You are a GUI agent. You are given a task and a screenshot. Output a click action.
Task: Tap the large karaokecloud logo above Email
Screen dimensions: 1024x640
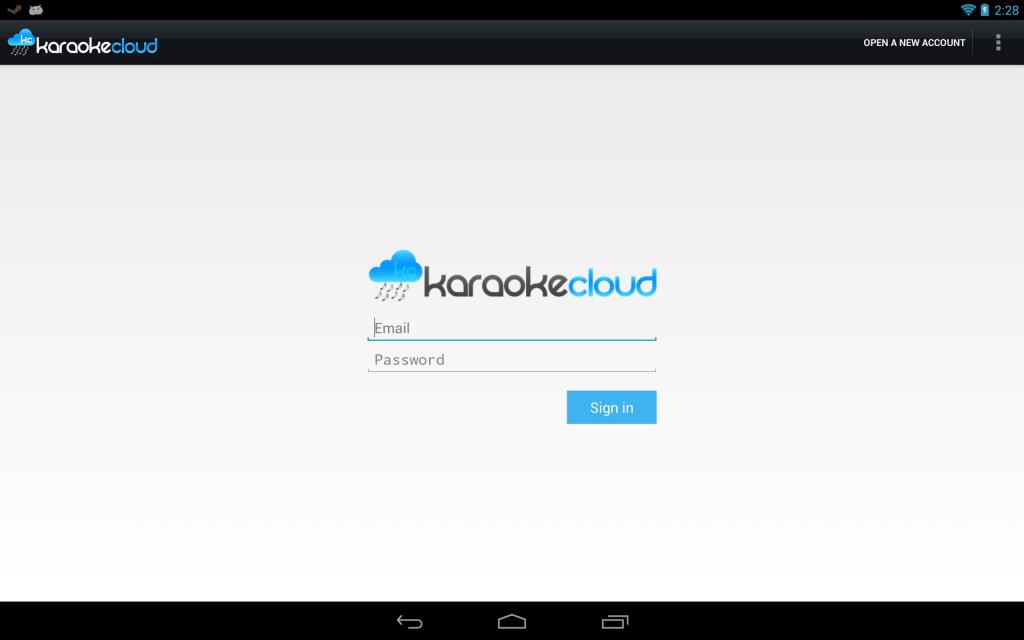(x=512, y=276)
